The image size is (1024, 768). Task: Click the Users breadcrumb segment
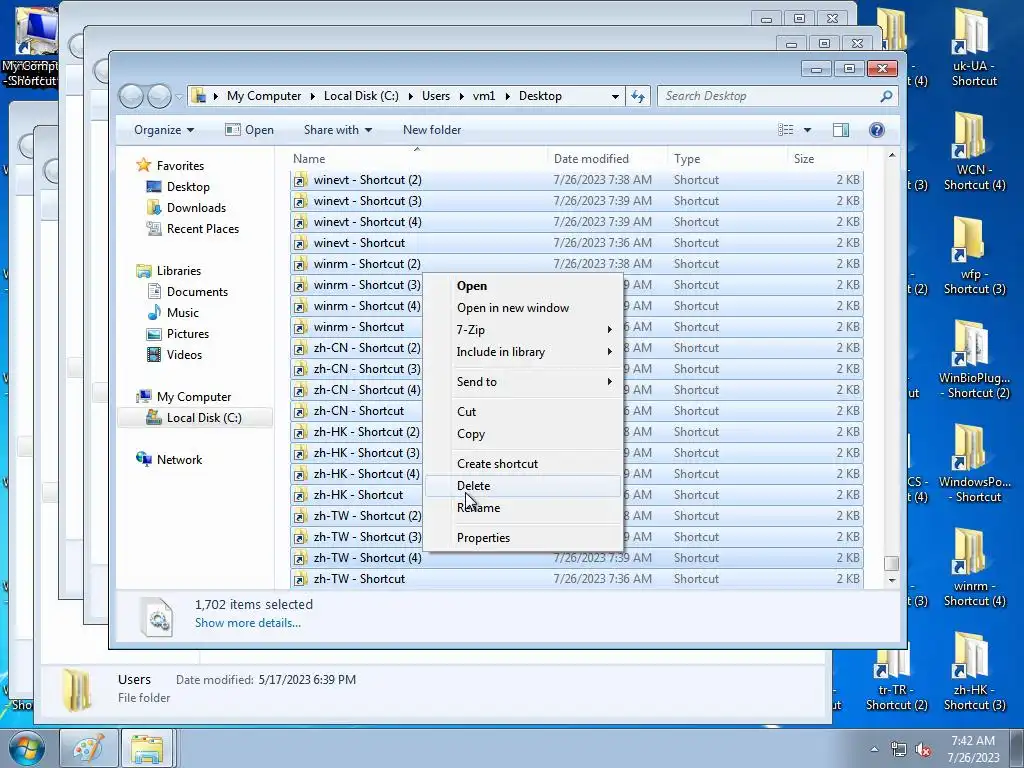click(436, 96)
